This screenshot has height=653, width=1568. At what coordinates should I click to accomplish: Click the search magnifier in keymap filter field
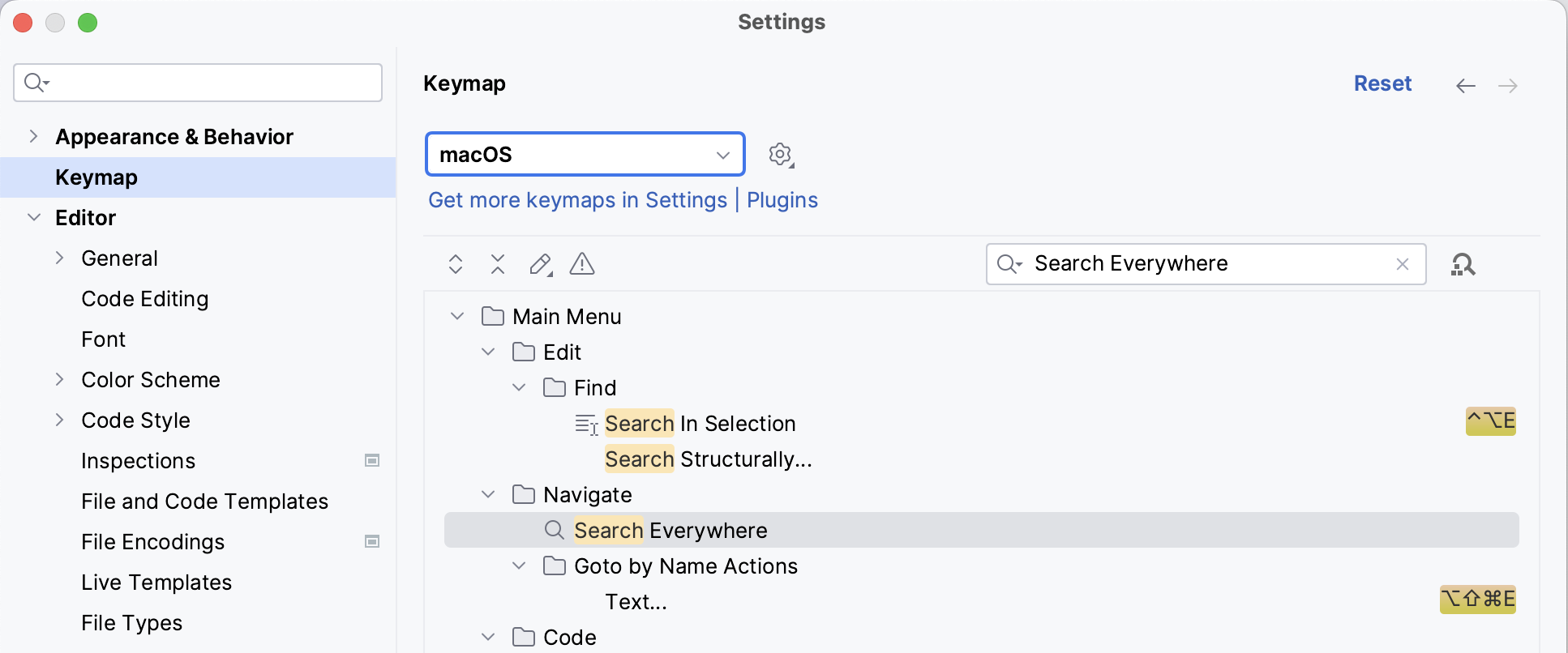pyautogui.click(x=1009, y=264)
